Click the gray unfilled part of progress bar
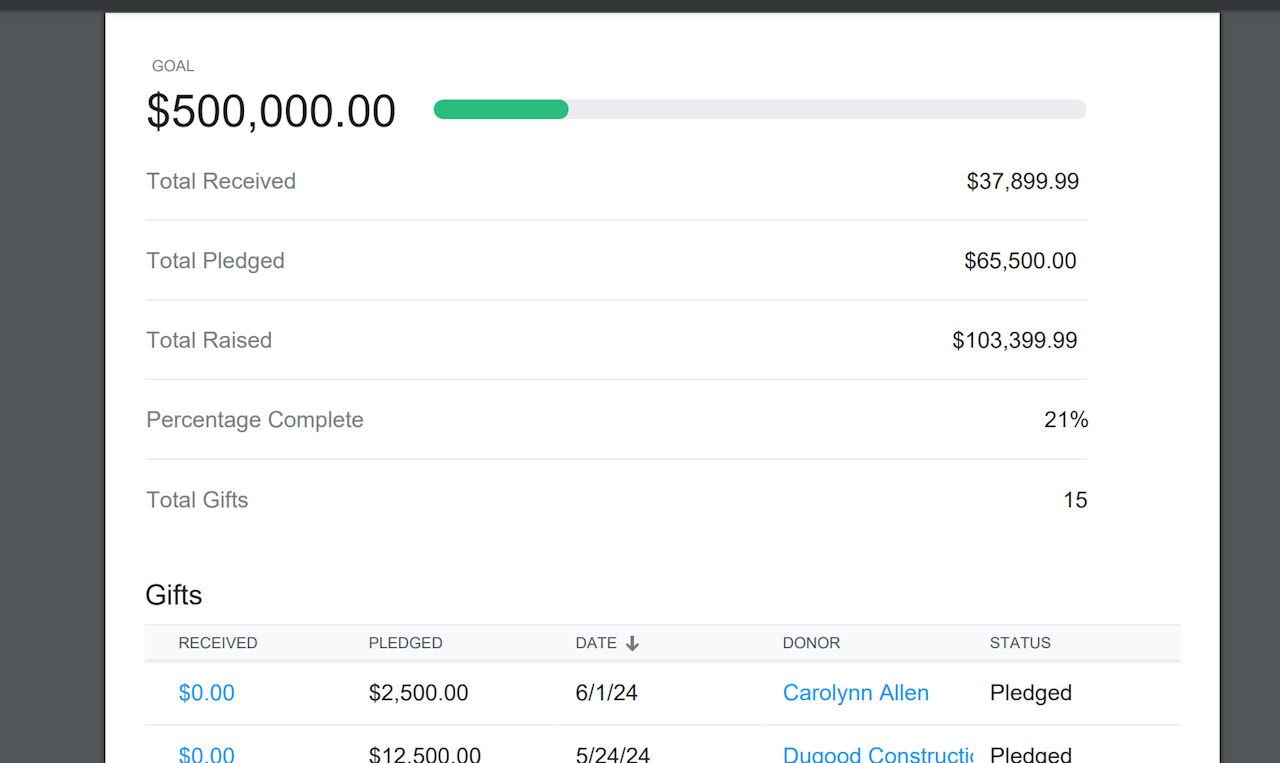Image resolution: width=1280 pixels, height=763 pixels. [827, 110]
